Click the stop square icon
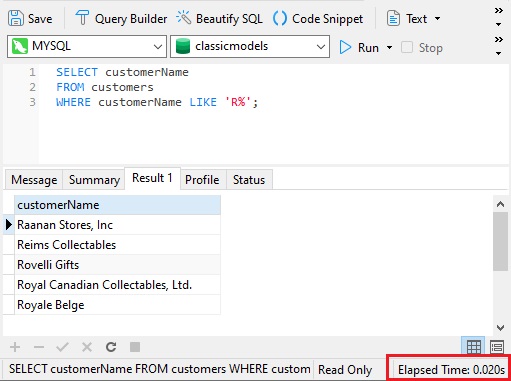 pos(135,347)
